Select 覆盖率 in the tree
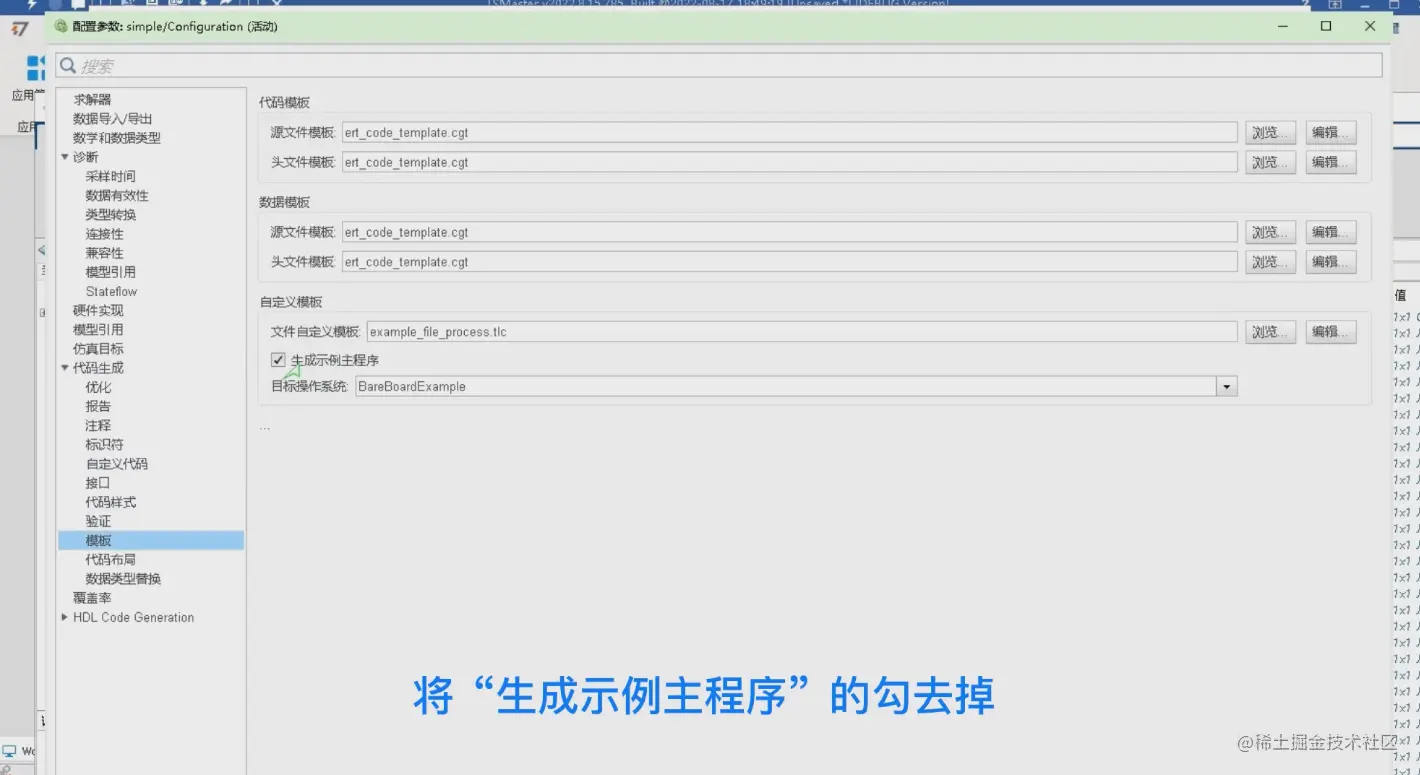Viewport: 1420px width, 775px height. [92, 598]
